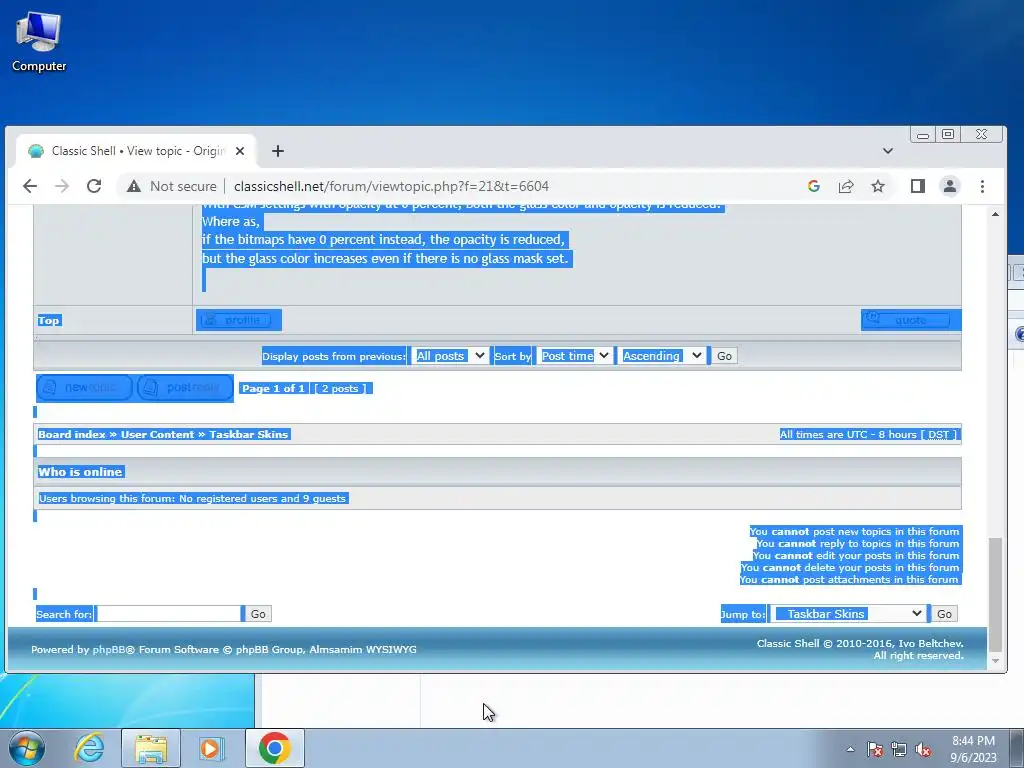Image resolution: width=1024 pixels, height=768 pixels.
Task: Click the Action Center flag icon
Action: [874, 749]
